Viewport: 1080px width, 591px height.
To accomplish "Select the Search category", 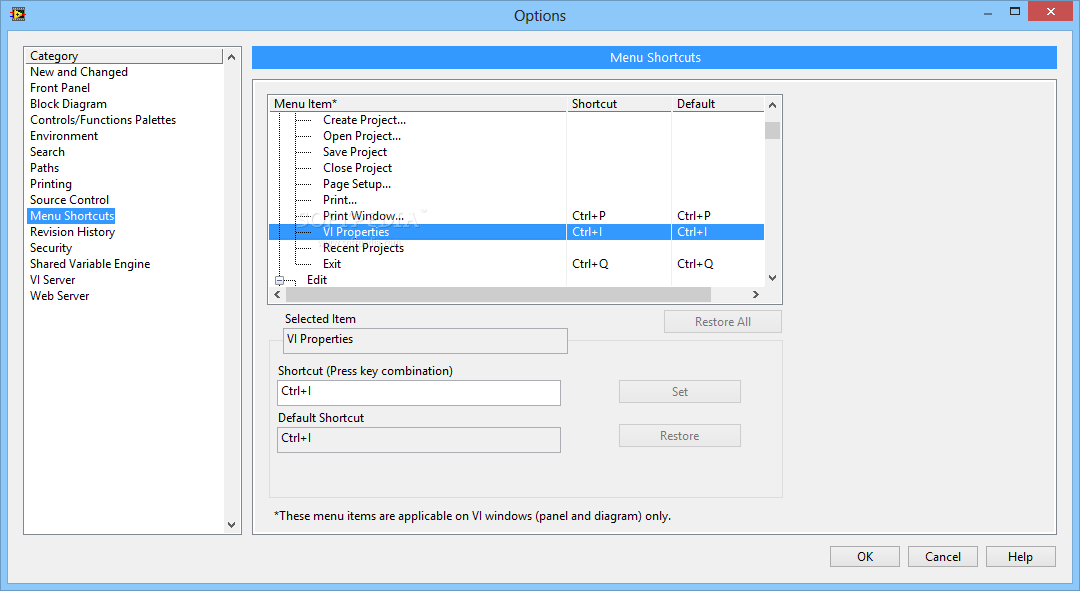I will coord(47,152).
